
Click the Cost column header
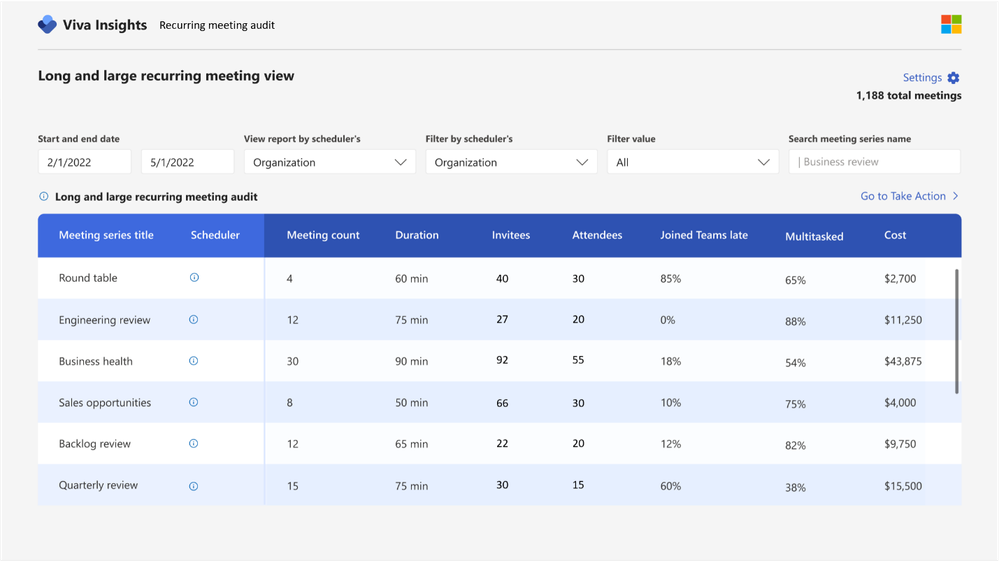[x=895, y=236]
